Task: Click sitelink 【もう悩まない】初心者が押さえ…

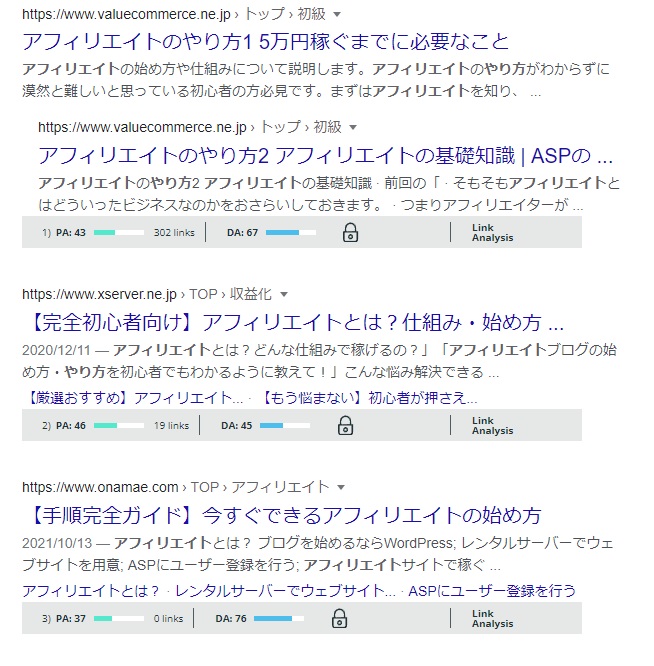Action: (369, 398)
